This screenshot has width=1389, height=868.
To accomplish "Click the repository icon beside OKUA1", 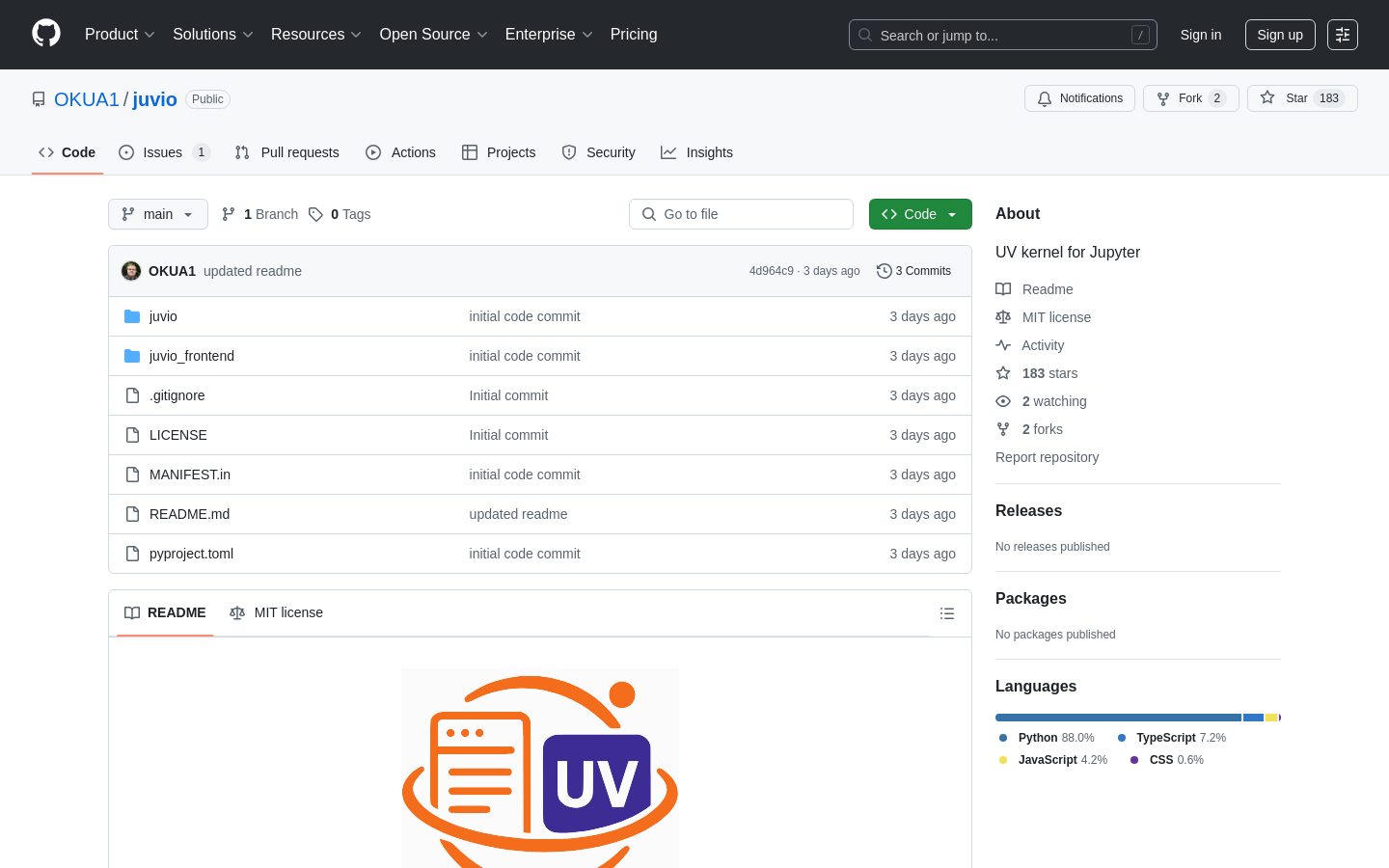I will tap(39, 99).
